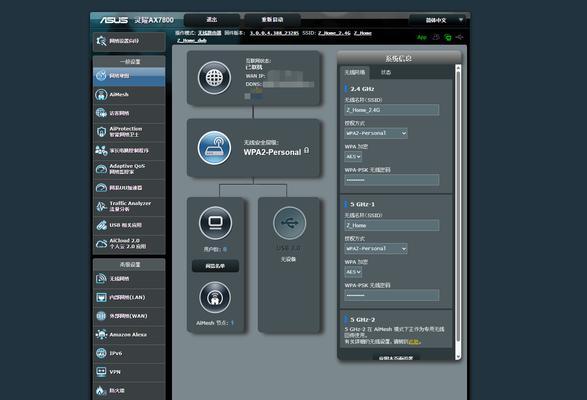Switch to the Status tab in System Info
The height and width of the screenshot is (400, 587).
click(x=386, y=72)
